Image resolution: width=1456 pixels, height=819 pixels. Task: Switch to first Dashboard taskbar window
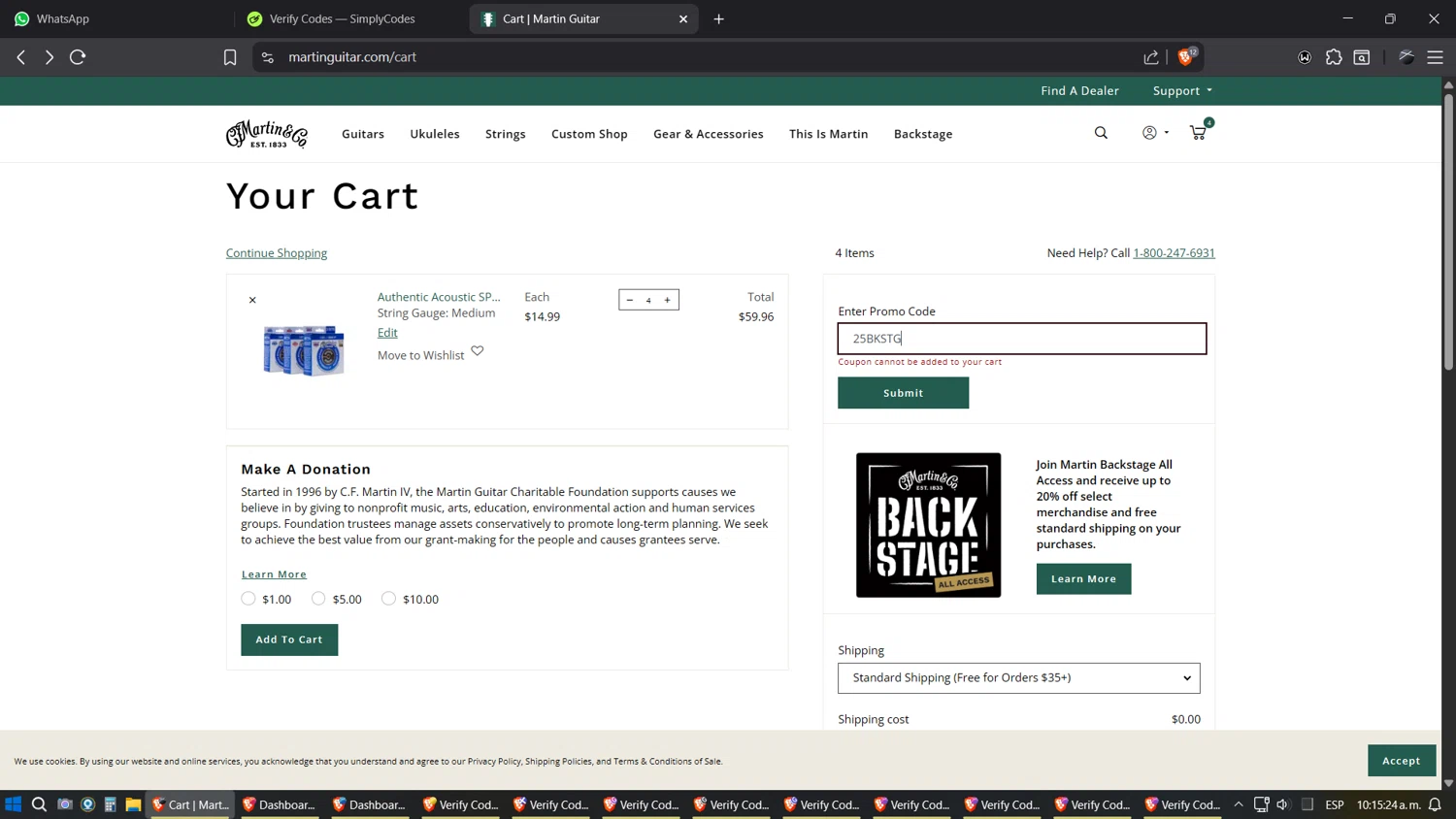click(x=280, y=804)
